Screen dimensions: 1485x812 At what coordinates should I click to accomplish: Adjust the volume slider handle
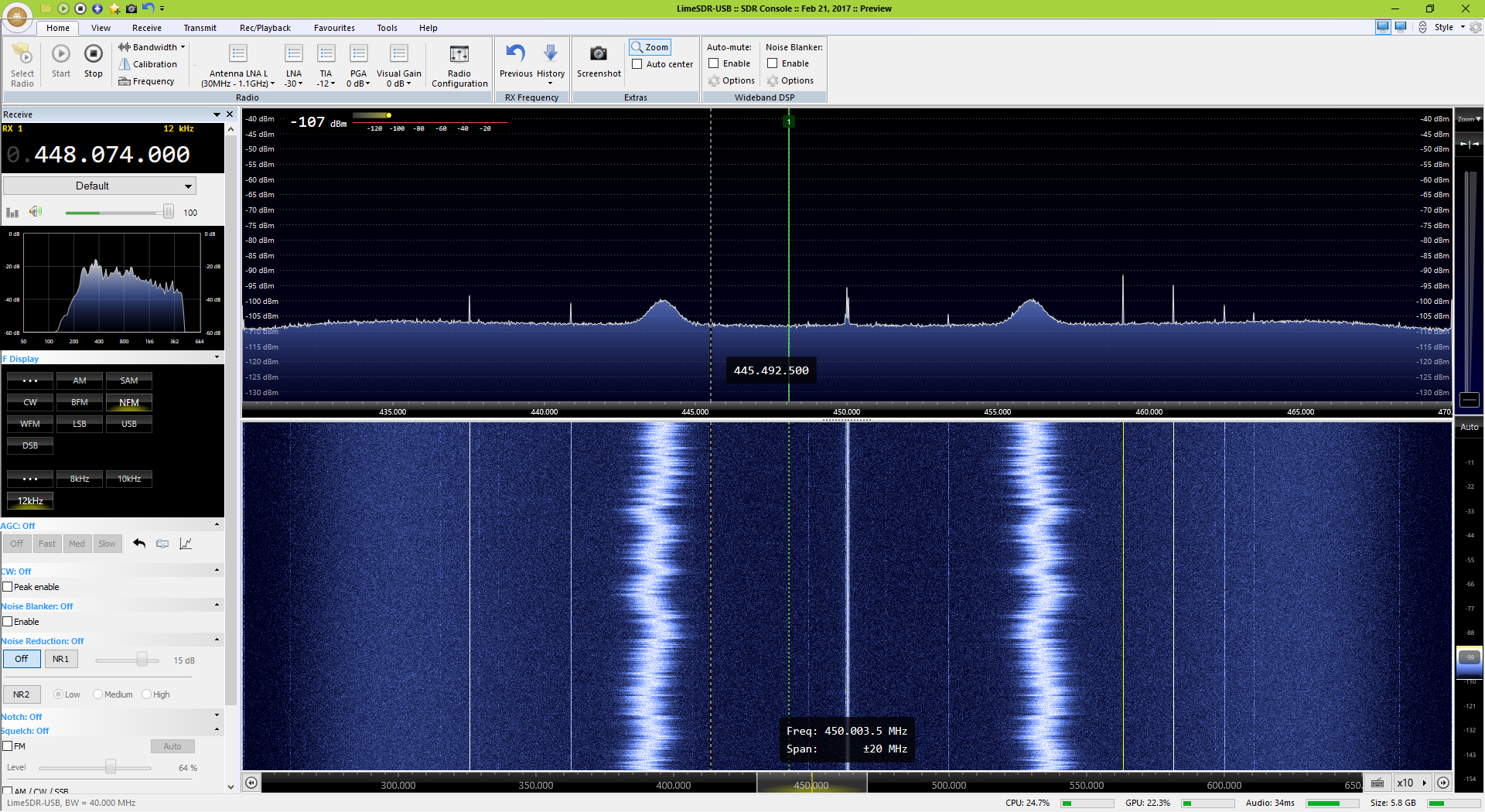pyautogui.click(x=168, y=213)
